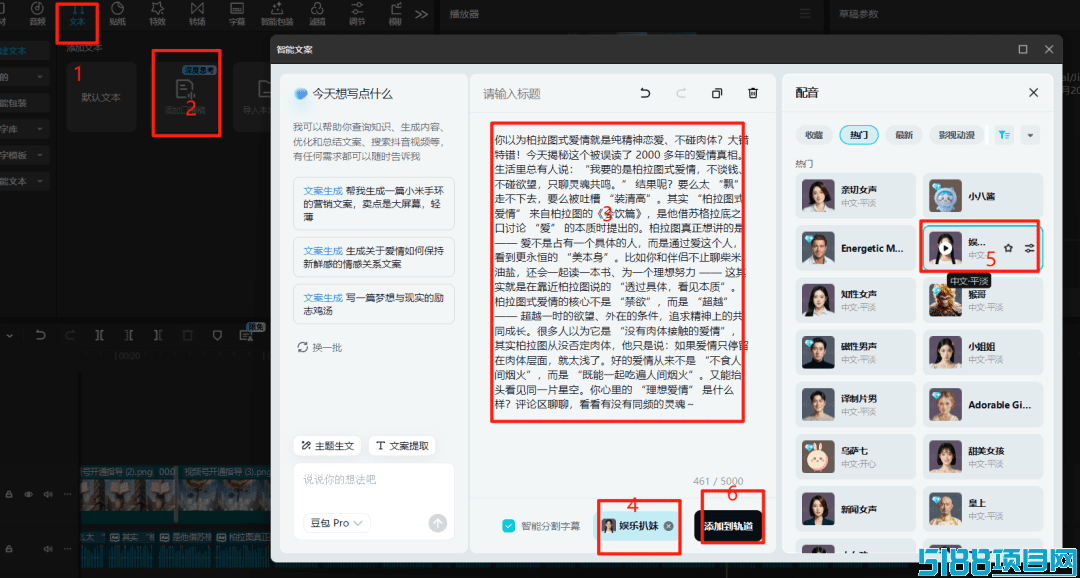This screenshot has width=1080, height=578.
Task: Favorite the selected voice with star icon
Action: (1008, 248)
